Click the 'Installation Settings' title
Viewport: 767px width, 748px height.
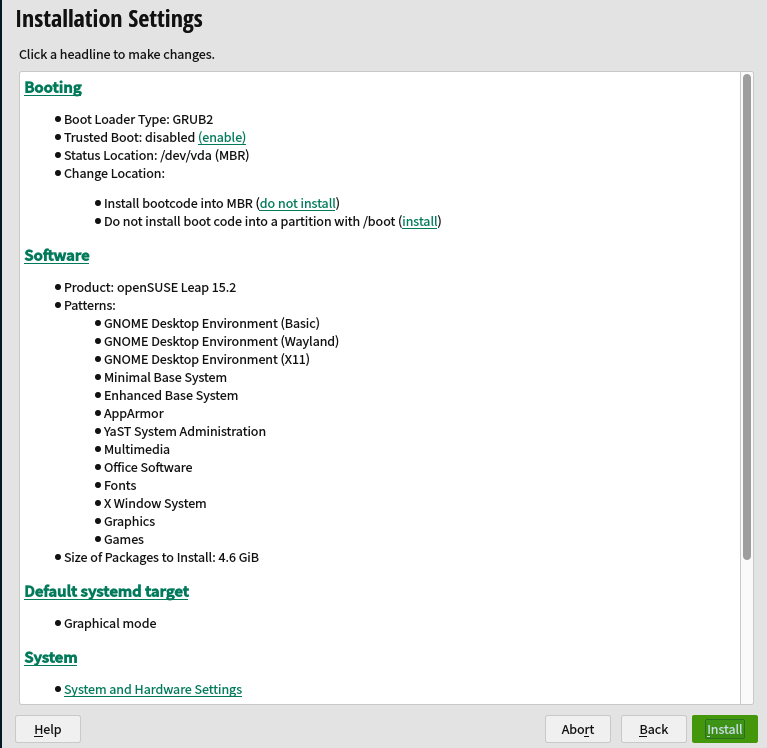pyautogui.click(x=109, y=20)
